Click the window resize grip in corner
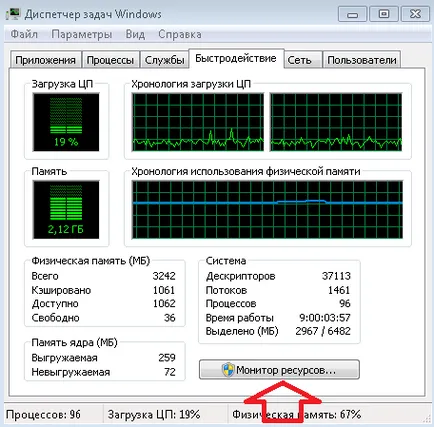Screen dimensions: 434x427 pos(426,419)
